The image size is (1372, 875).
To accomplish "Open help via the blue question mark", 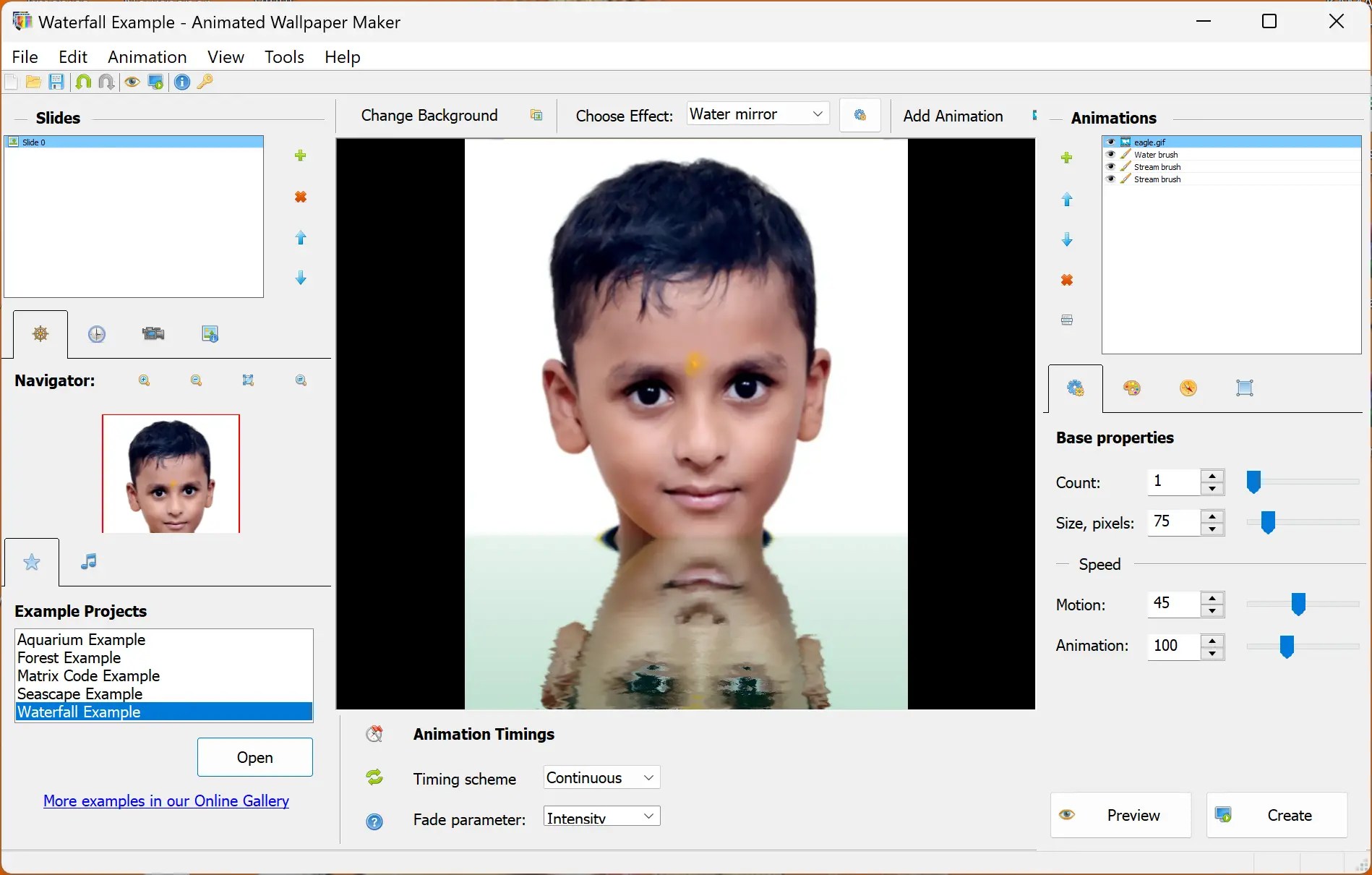I will click(x=374, y=821).
